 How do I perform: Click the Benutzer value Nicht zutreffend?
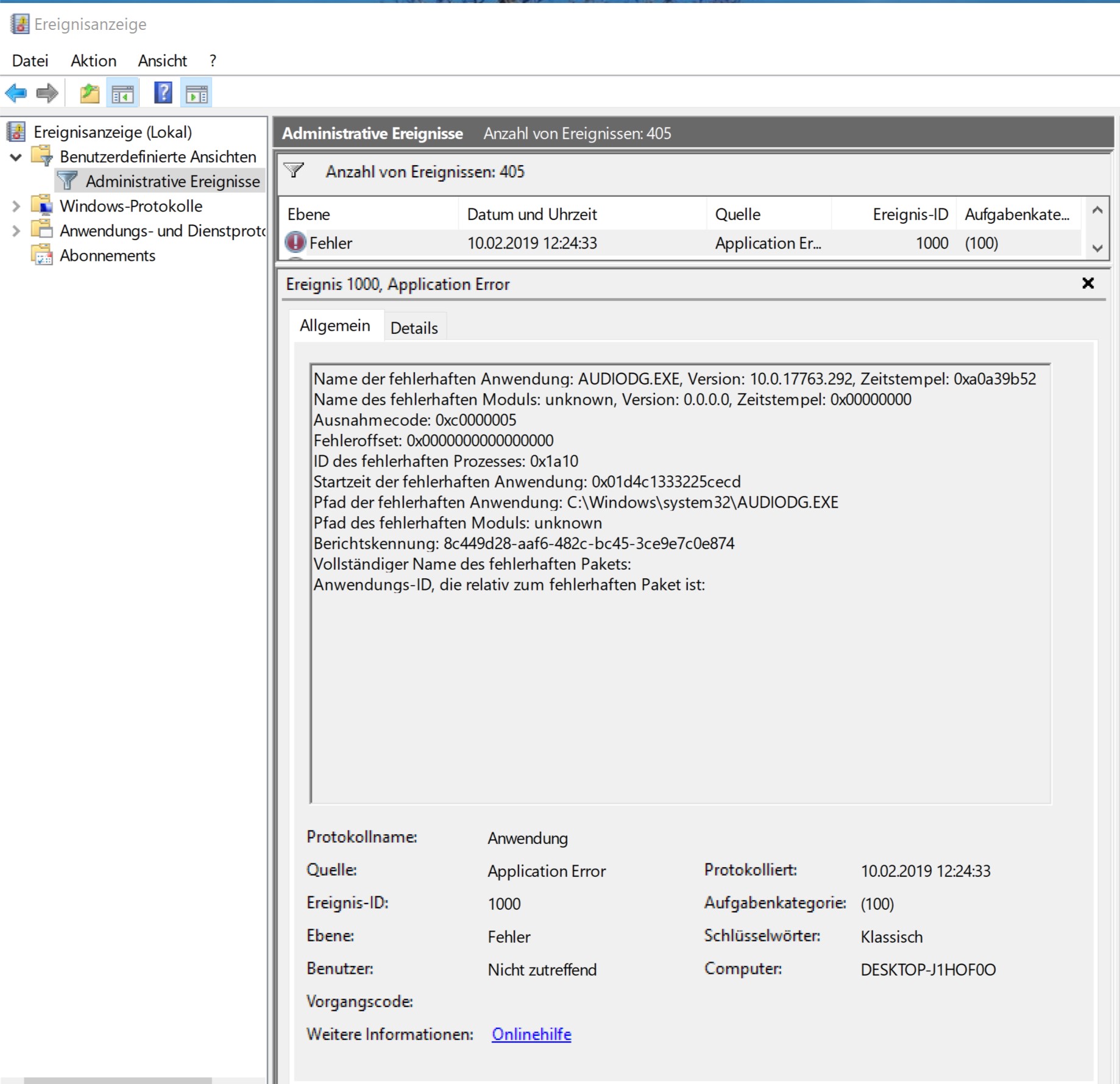coord(542,969)
